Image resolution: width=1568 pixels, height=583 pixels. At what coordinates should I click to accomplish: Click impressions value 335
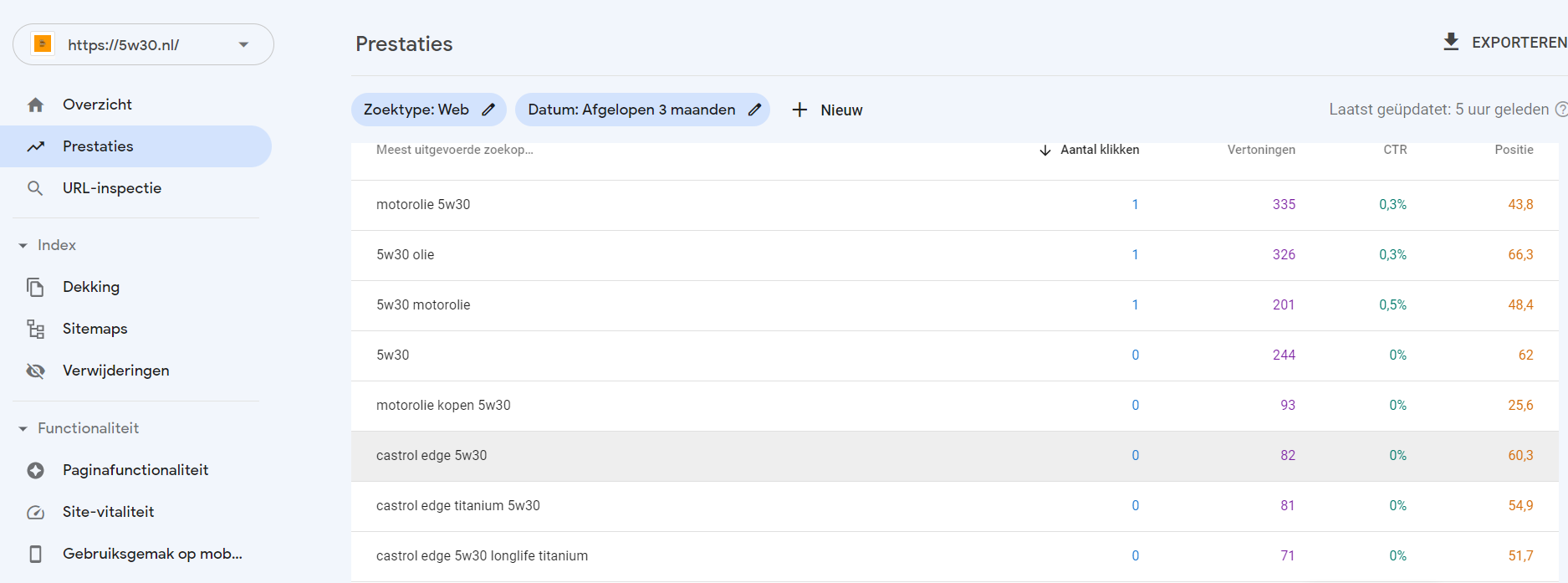1284,205
